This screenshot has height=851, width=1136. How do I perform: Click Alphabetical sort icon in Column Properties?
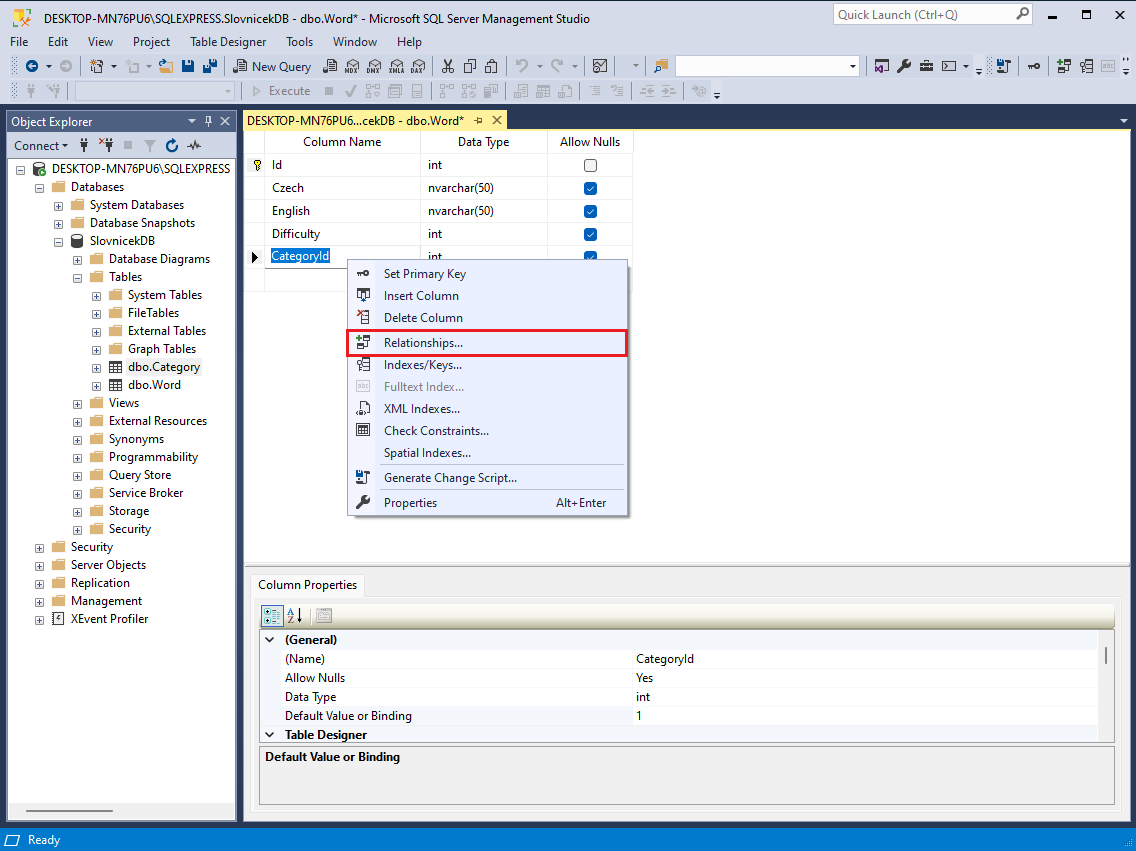(x=295, y=616)
